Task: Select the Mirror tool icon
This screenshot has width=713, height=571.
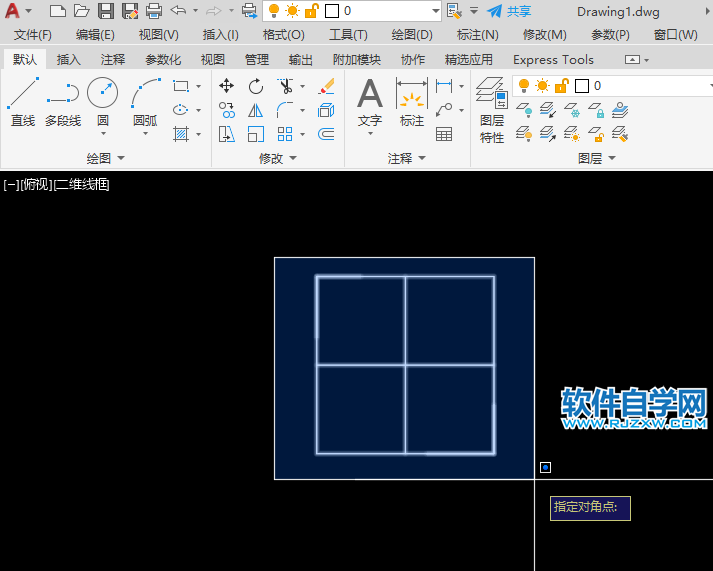Action: point(256,110)
